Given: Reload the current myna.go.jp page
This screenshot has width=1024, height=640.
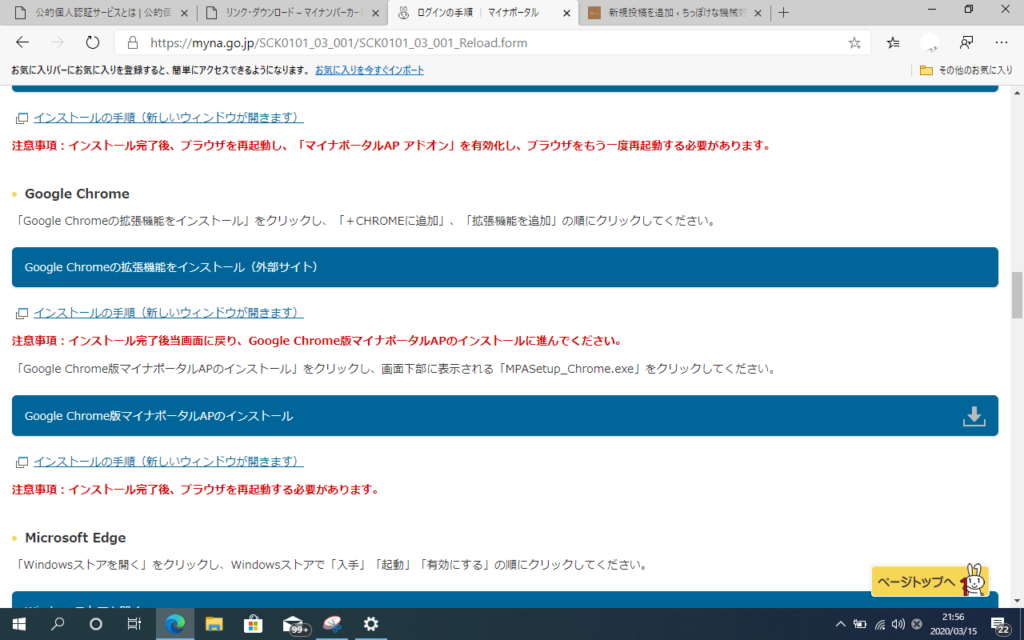Looking at the screenshot, I should 92,42.
